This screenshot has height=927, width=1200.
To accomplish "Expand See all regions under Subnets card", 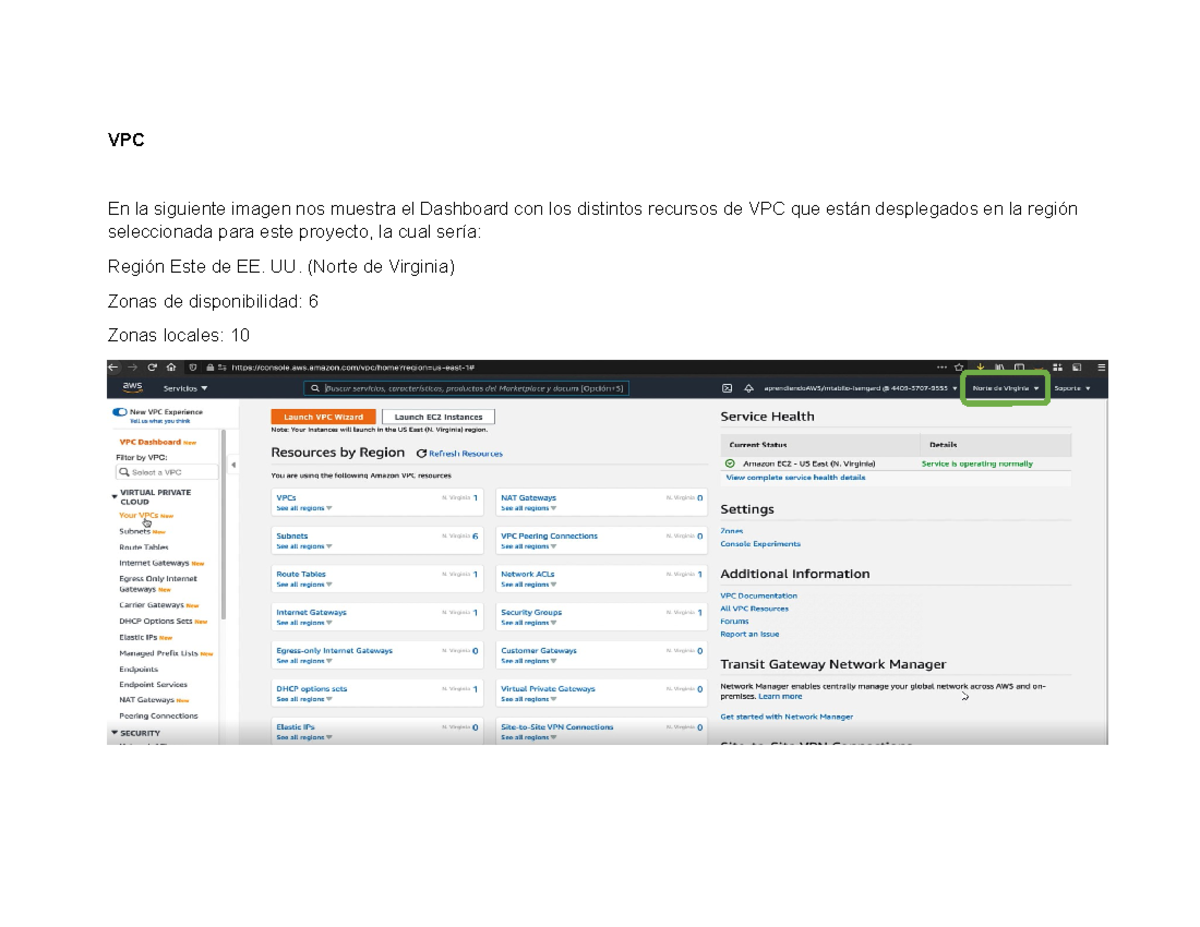I will tap(304, 546).
